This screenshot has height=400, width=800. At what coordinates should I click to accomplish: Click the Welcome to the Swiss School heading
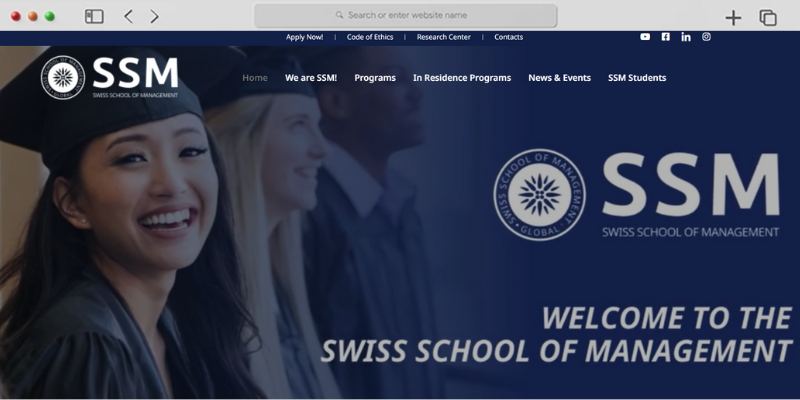coord(556,334)
